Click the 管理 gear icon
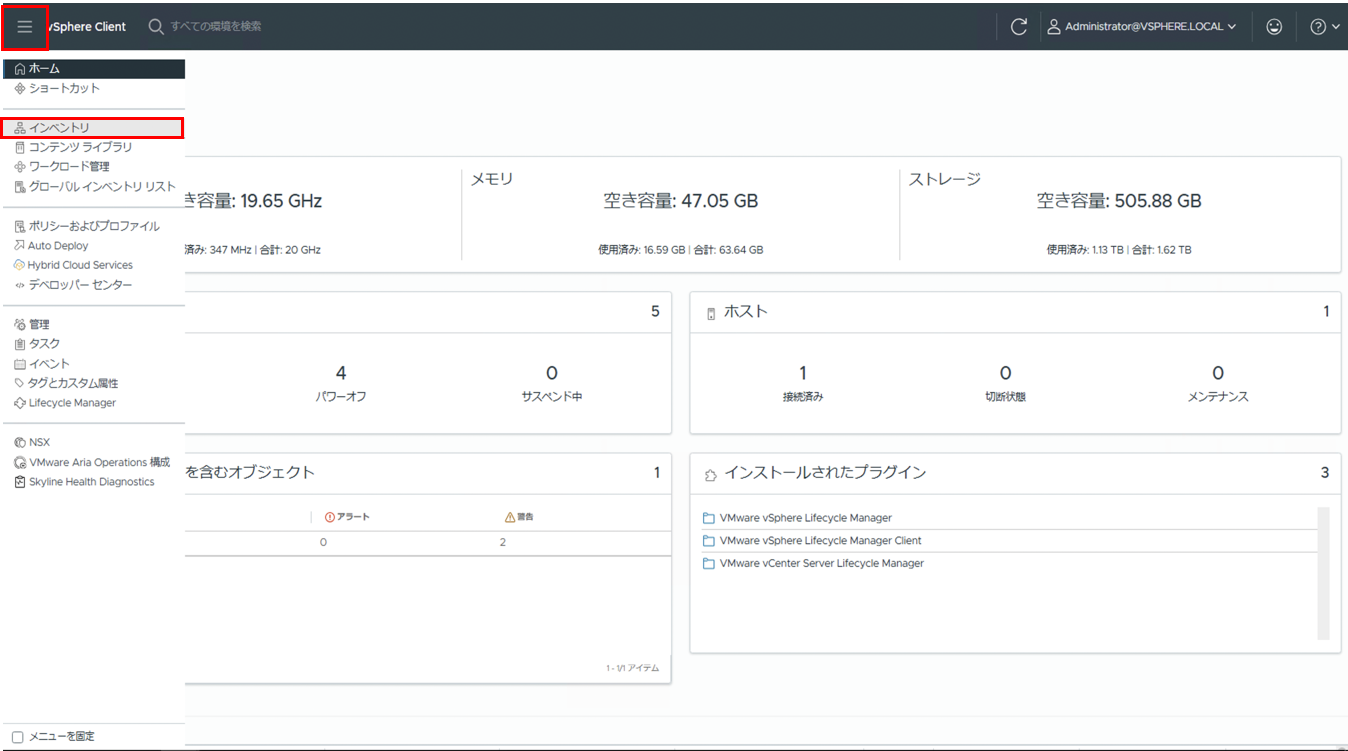This screenshot has width=1348, height=751. click(20, 325)
